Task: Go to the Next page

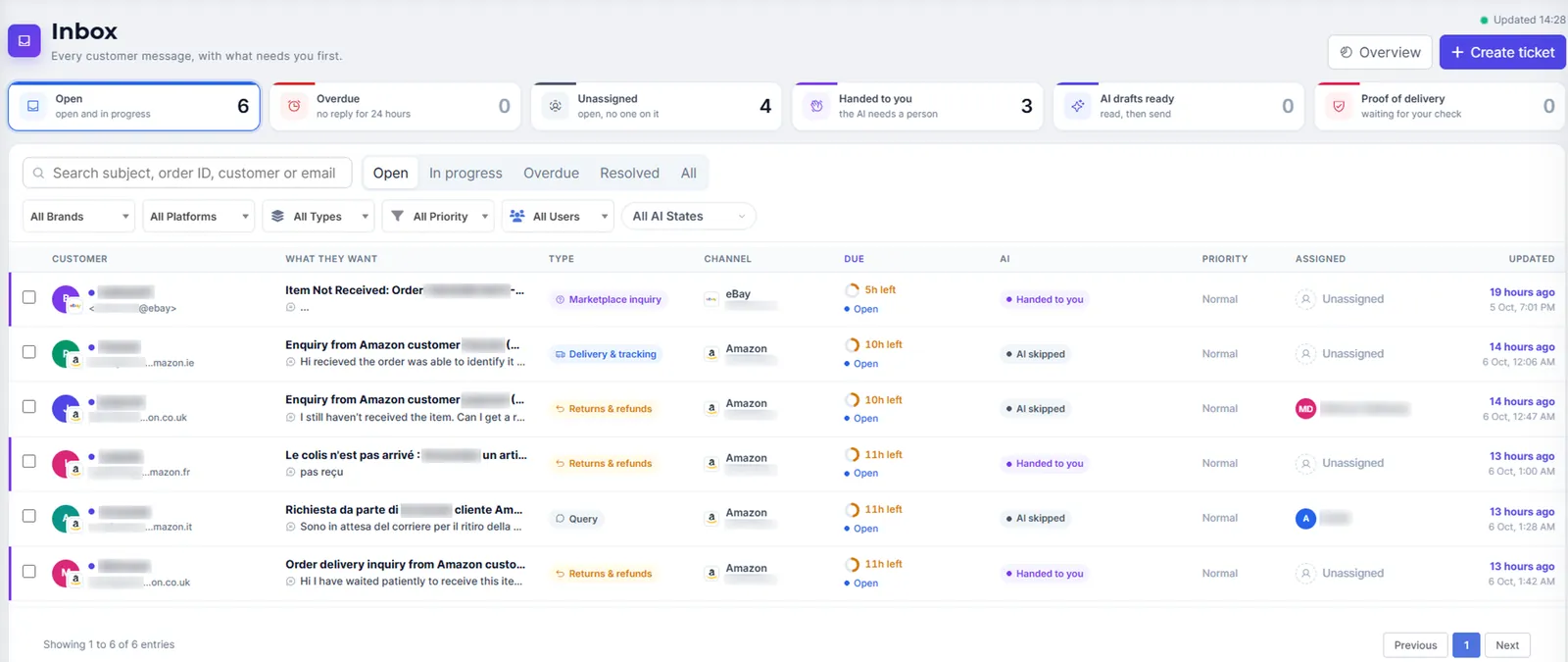Action: [1507, 645]
